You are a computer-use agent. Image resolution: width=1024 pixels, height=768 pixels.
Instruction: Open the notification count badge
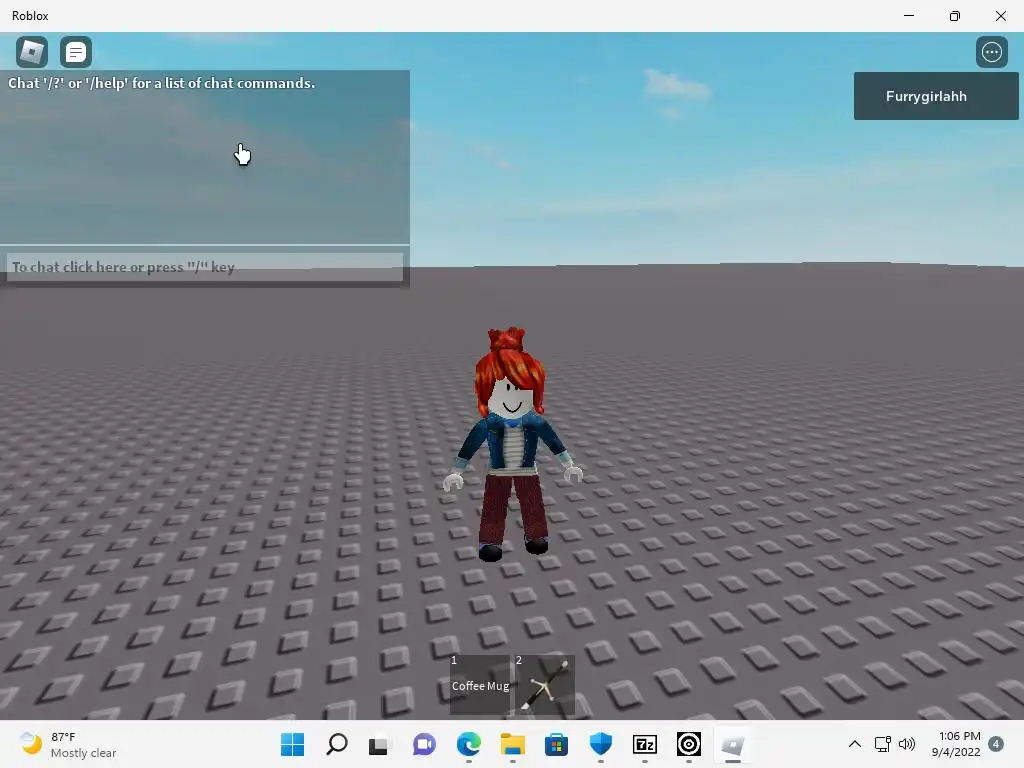pyautogui.click(x=996, y=744)
